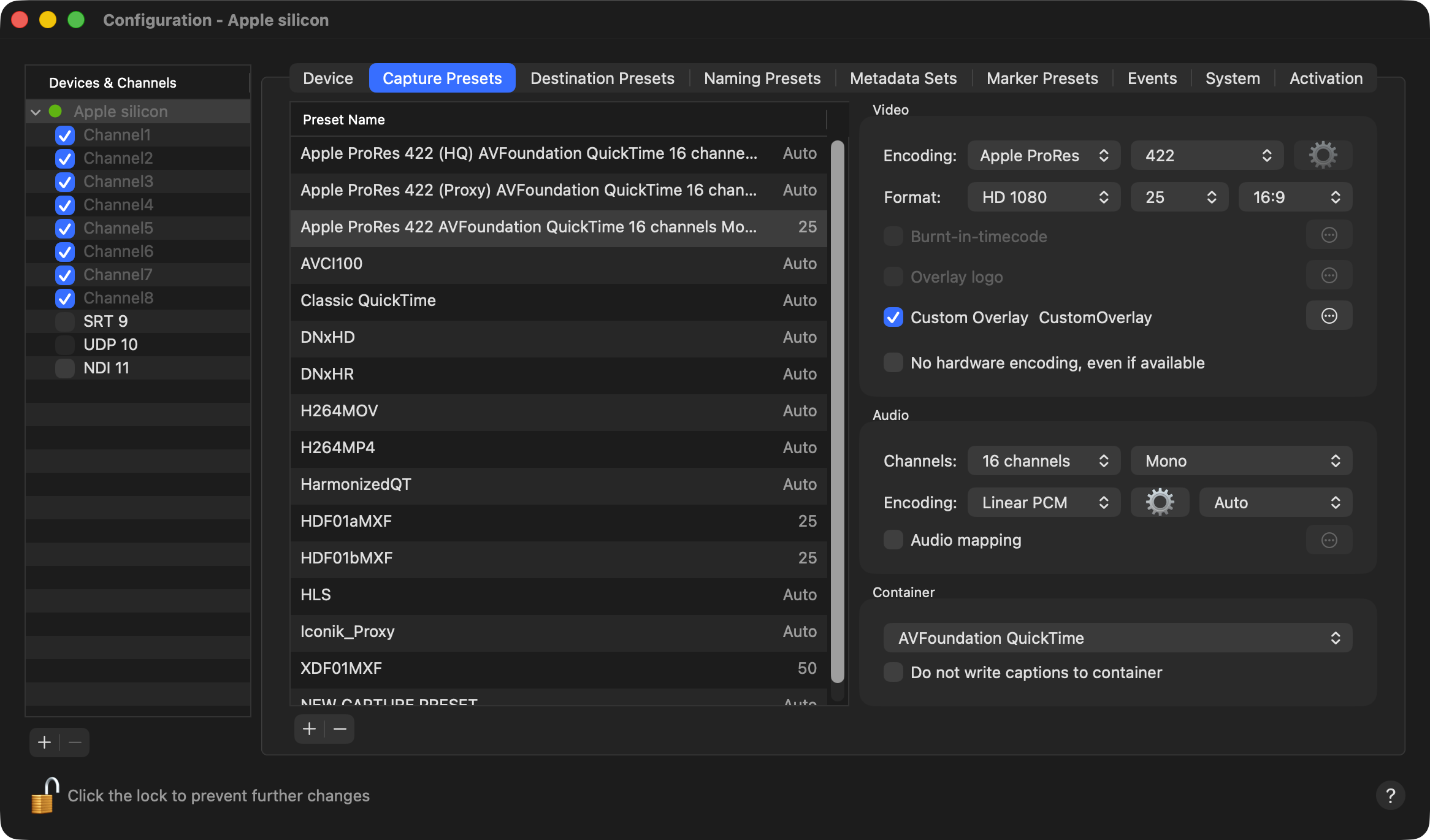The image size is (1430, 840).
Task: Open the 16 channels audio dropdown
Action: point(1044,460)
